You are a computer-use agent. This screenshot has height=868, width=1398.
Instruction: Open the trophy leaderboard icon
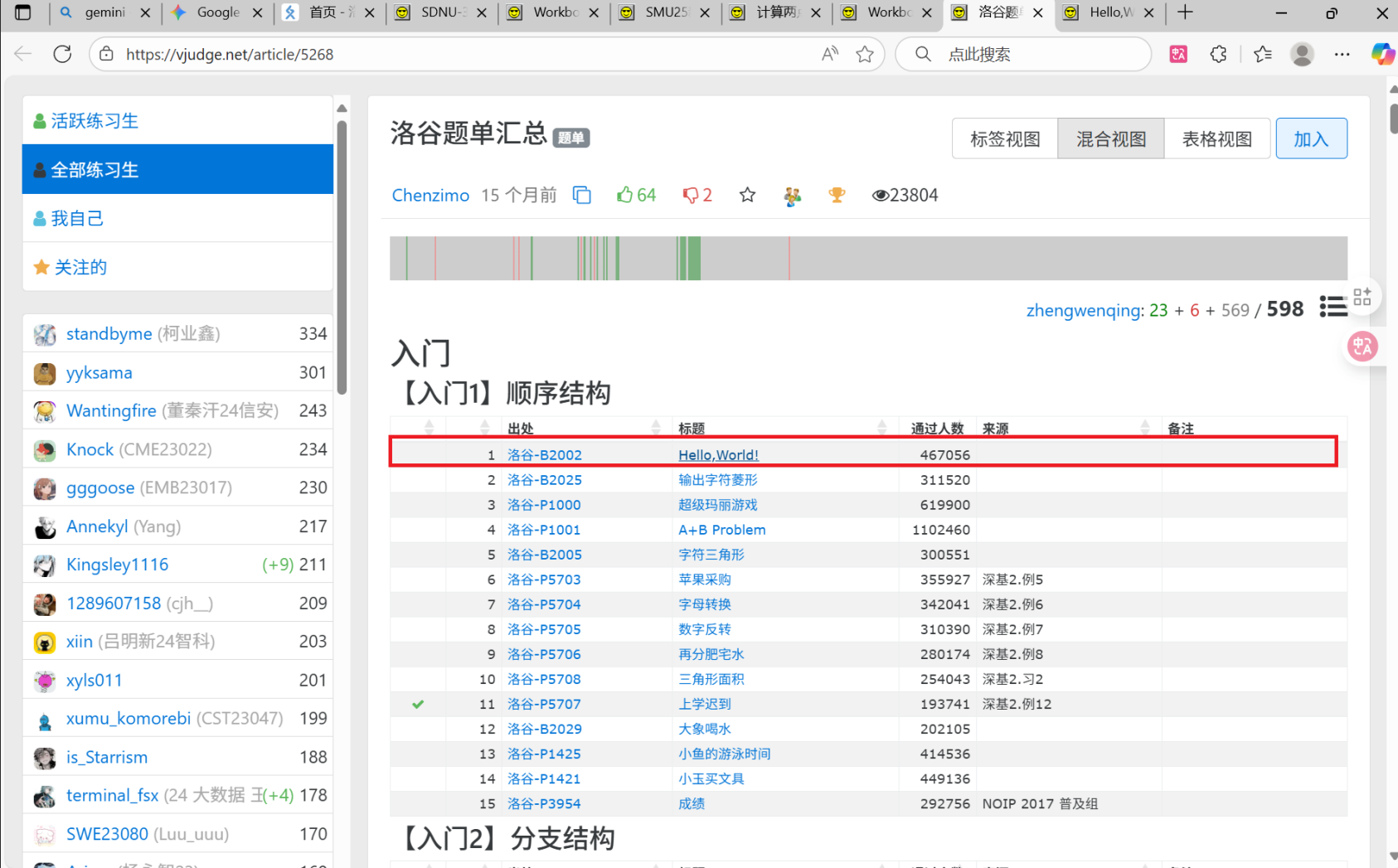click(837, 195)
